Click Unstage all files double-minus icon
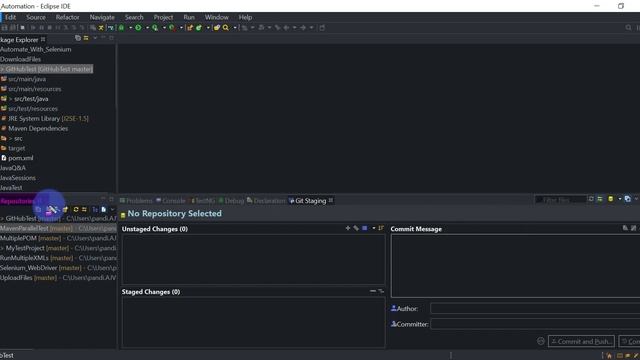The height and width of the screenshot is (360, 640). tap(381, 291)
